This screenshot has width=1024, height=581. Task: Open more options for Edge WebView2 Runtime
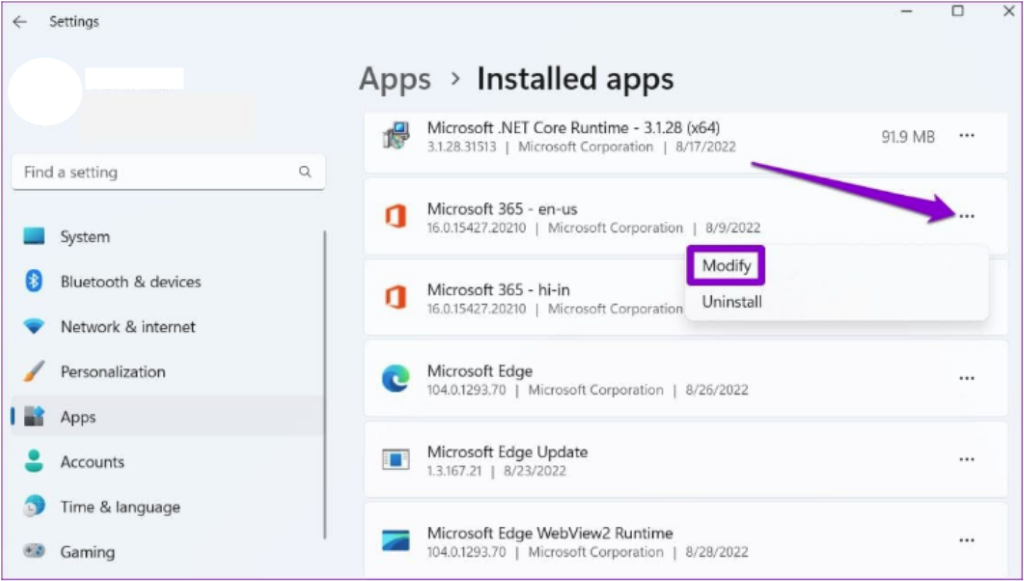pos(967,541)
